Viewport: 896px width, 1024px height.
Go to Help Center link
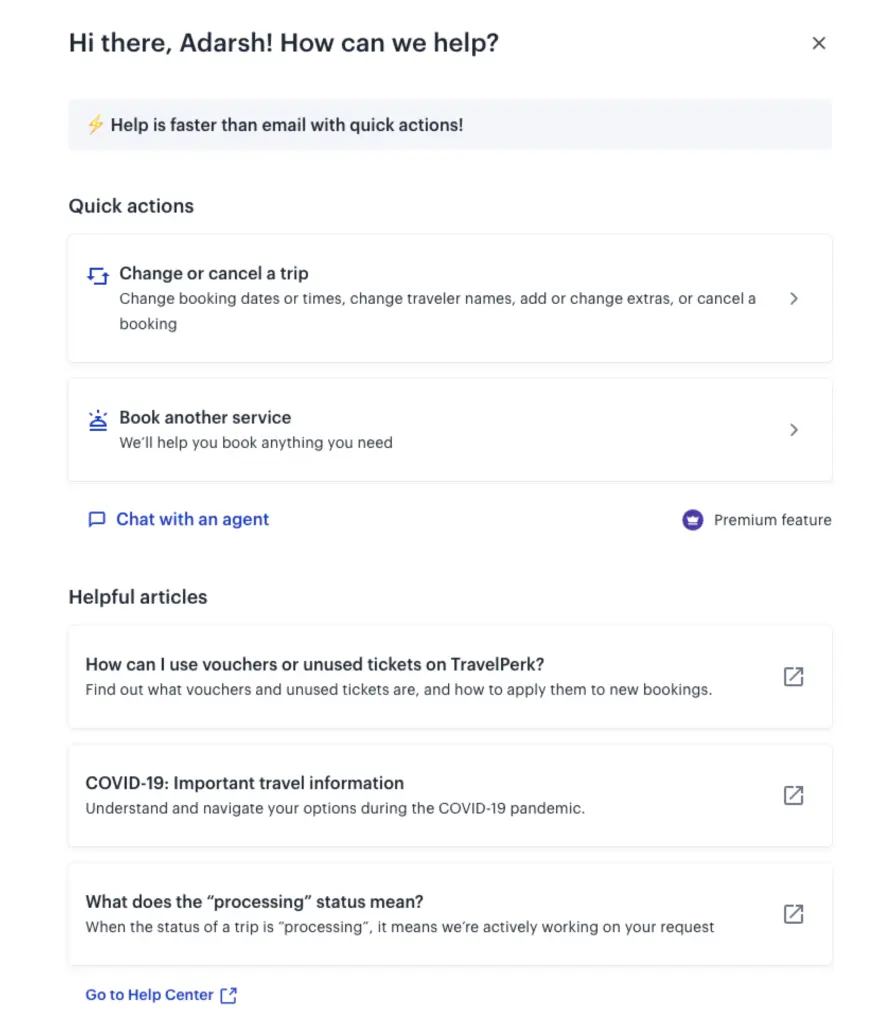(x=149, y=995)
